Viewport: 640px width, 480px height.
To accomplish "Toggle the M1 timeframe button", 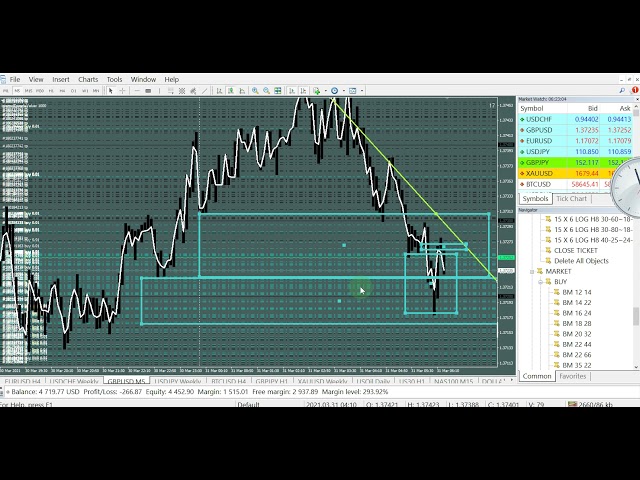I will point(6,90).
